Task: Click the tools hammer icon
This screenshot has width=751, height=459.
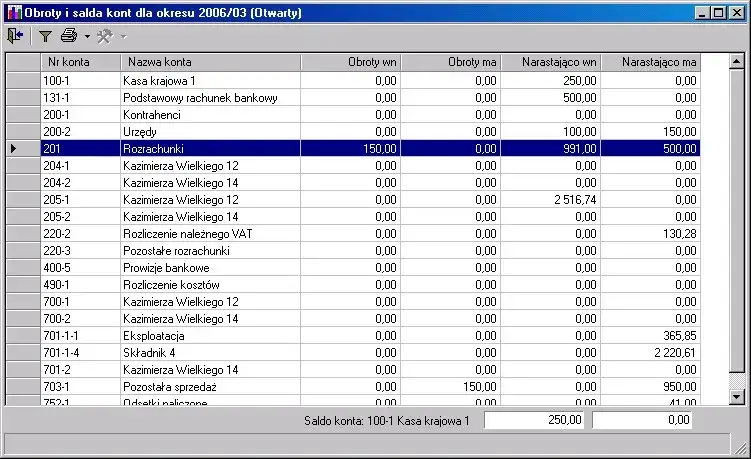Action: 104,36
